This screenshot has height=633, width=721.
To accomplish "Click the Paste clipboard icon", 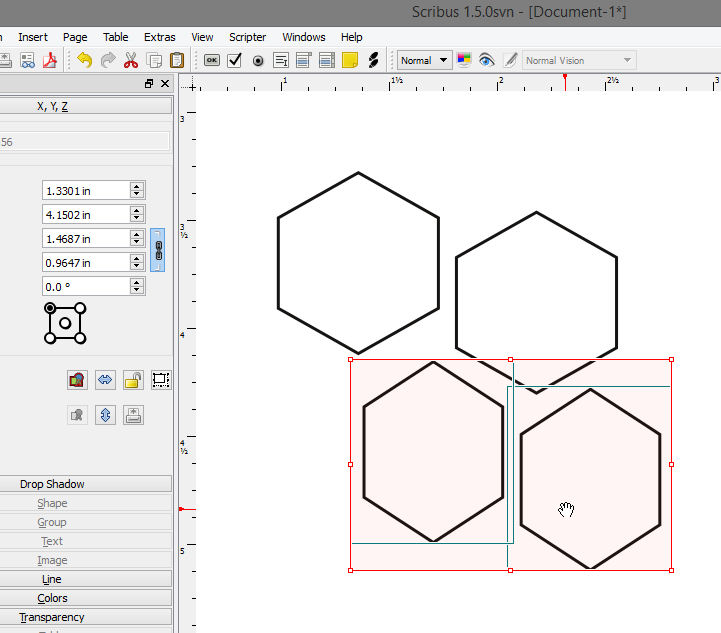I will [x=177, y=60].
